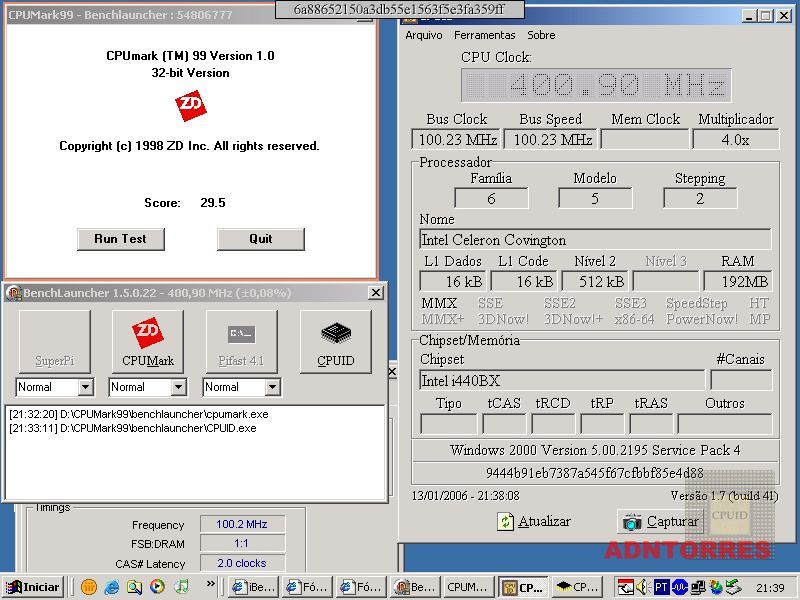This screenshot has width=800, height=600.
Task: Click the Windows 2000 version text
Action: 595,451
